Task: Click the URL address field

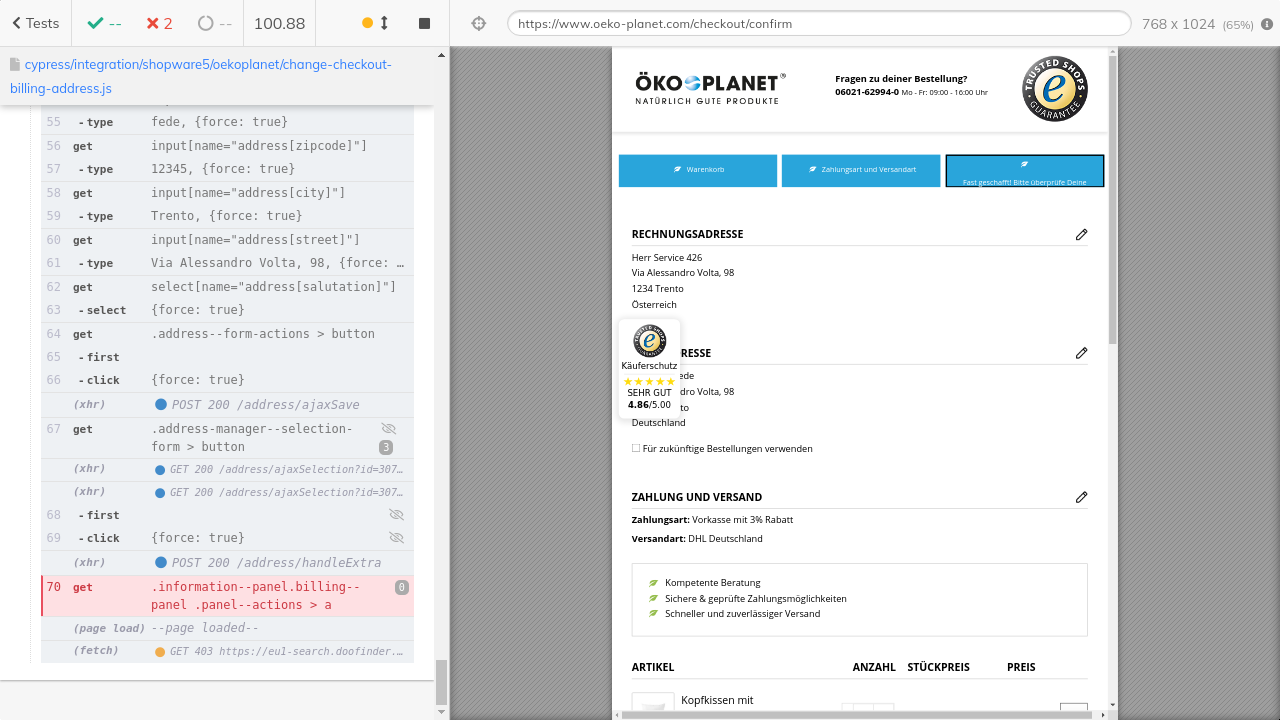Action: click(818, 24)
